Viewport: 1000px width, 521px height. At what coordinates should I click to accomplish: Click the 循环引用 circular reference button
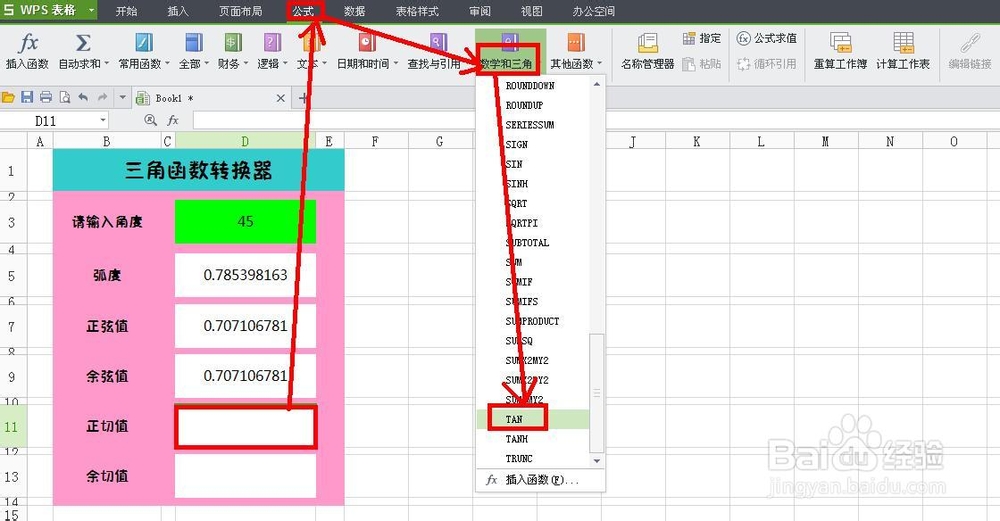pos(767,64)
